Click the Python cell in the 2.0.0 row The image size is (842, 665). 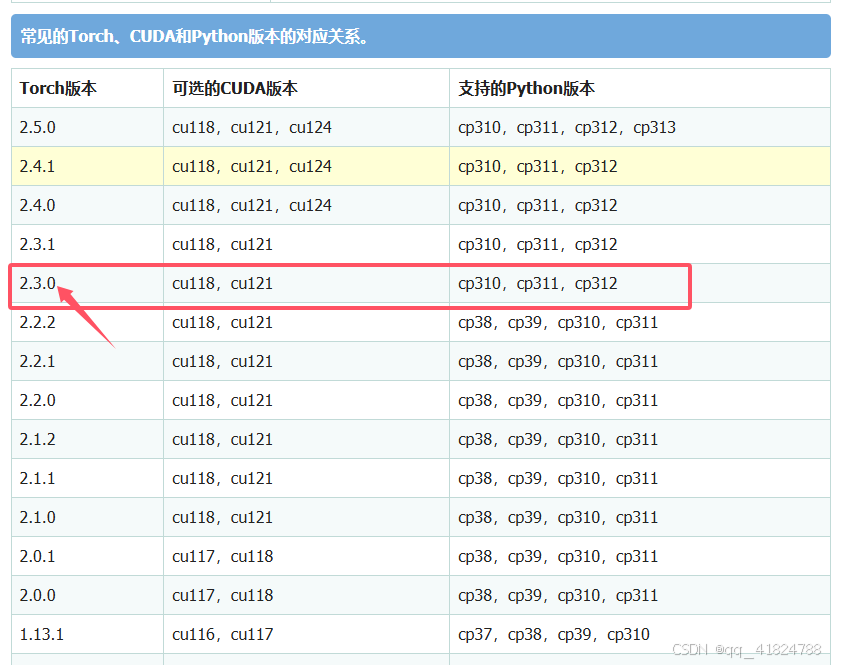[640, 595]
